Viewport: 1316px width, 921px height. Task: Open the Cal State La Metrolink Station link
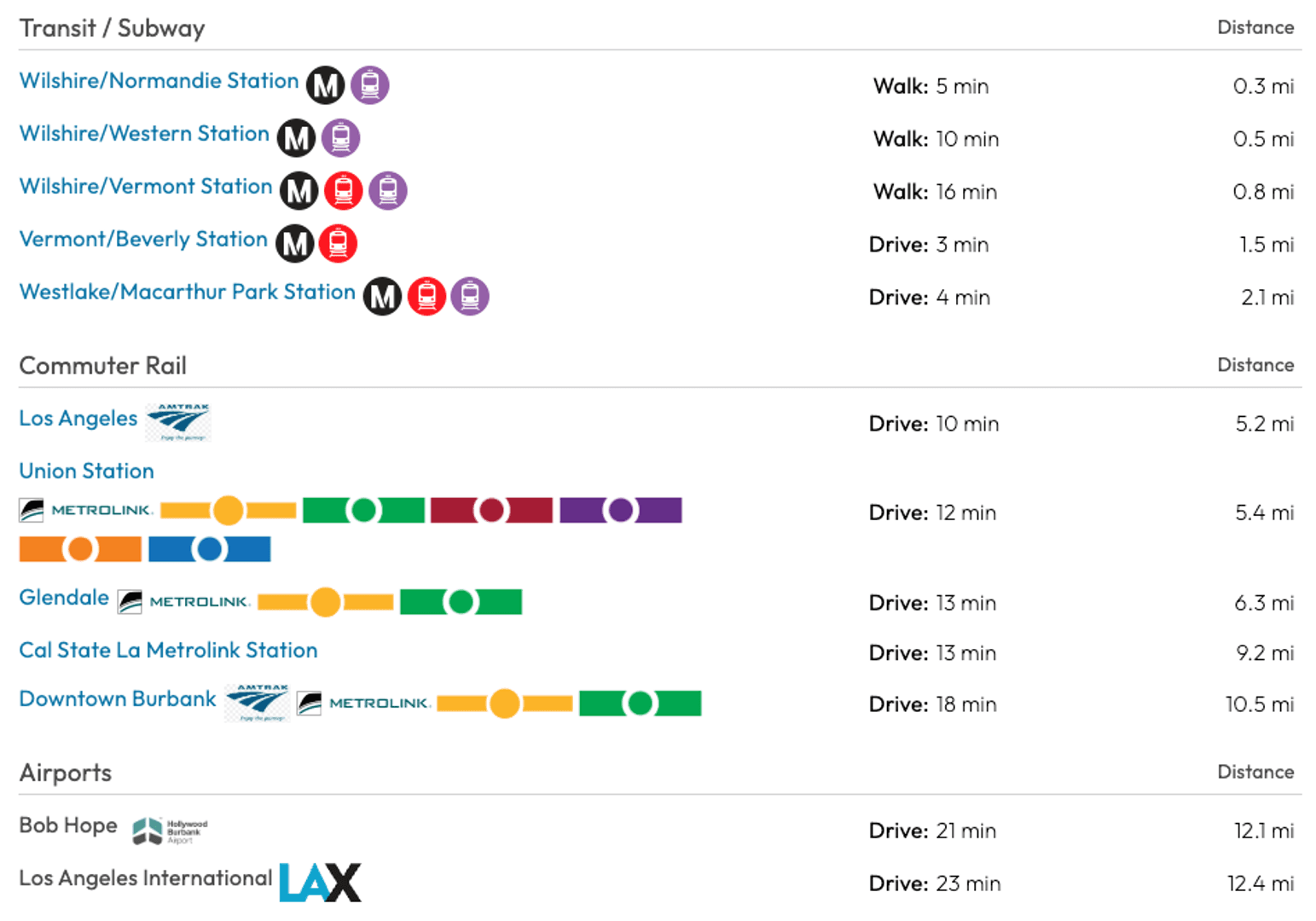168,651
